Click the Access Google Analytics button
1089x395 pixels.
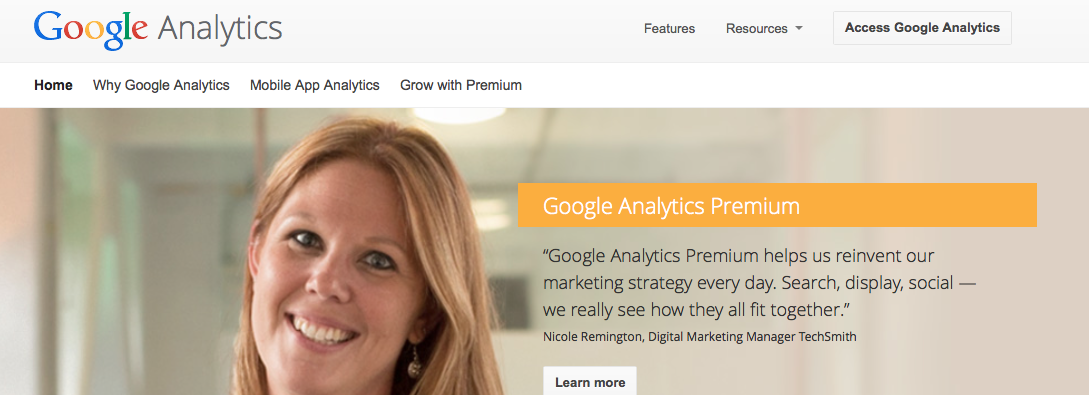[x=922, y=28]
